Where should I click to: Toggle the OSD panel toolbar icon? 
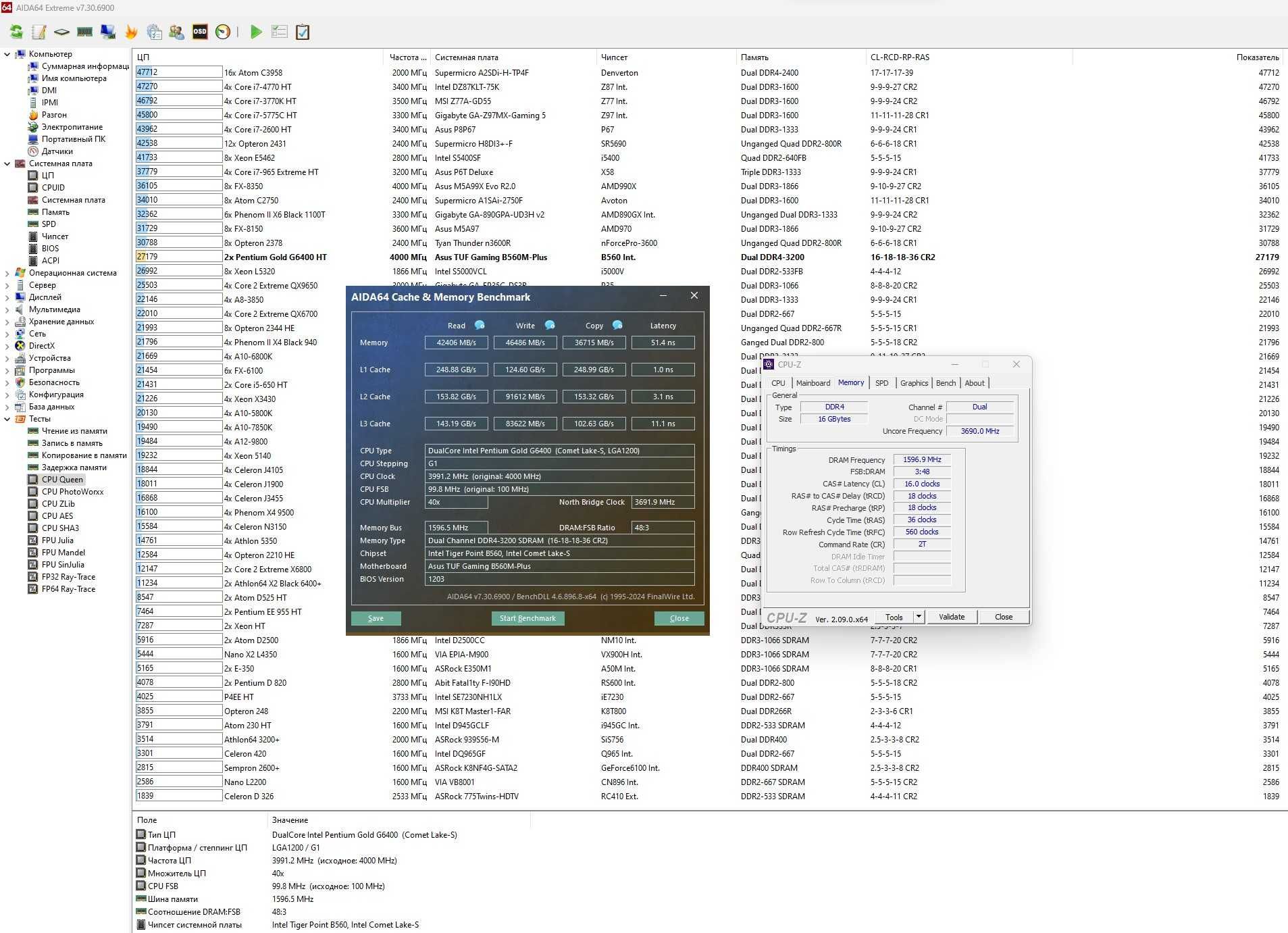200,32
